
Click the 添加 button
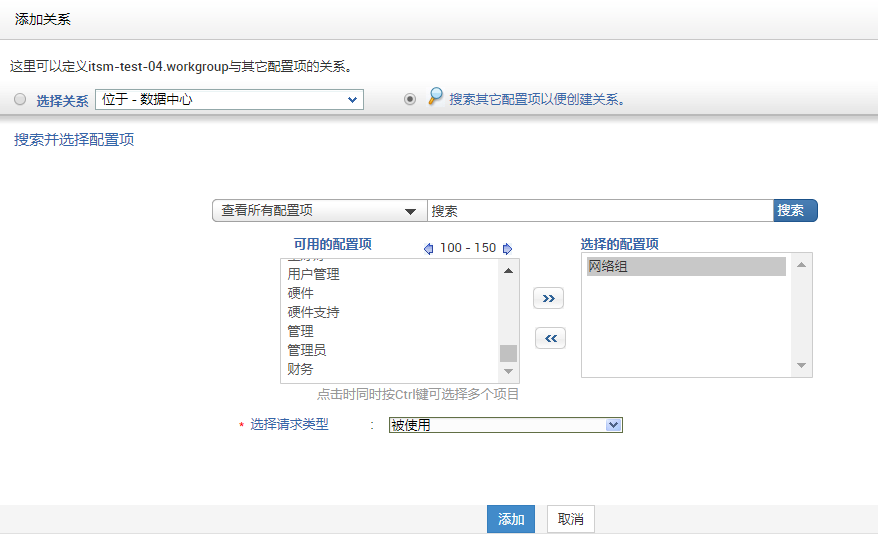click(x=511, y=519)
